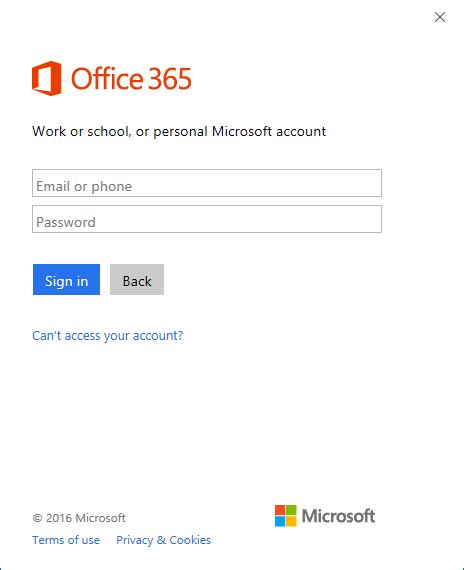Close the sign-in dialog with the X
Image resolution: width=464 pixels, height=570 pixels.
click(440, 17)
